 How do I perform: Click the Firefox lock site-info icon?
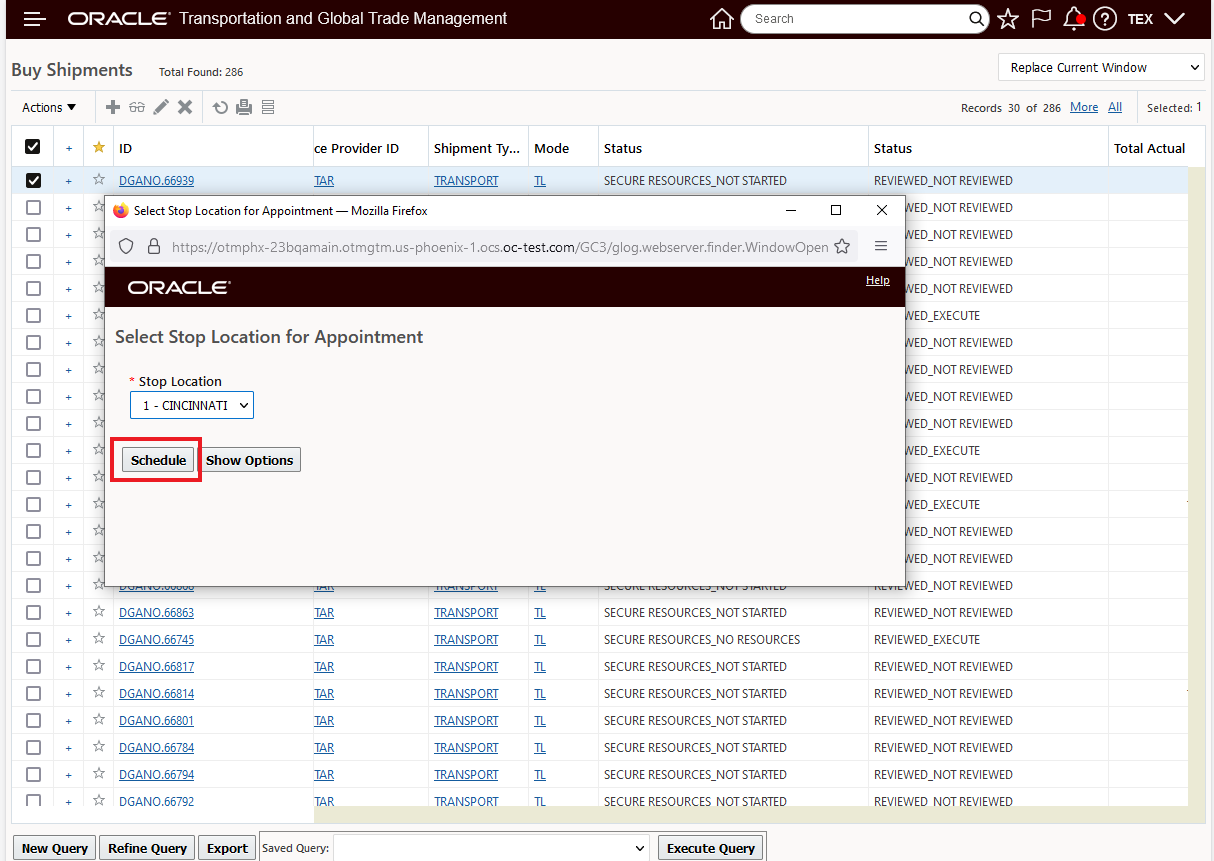pyautogui.click(x=153, y=246)
